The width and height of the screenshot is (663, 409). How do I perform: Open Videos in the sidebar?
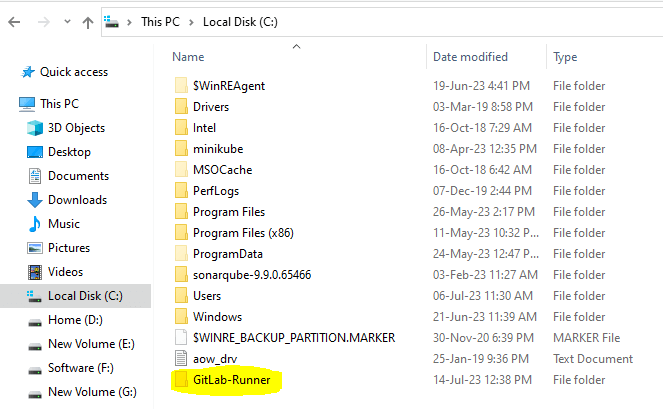(x=65, y=272)
